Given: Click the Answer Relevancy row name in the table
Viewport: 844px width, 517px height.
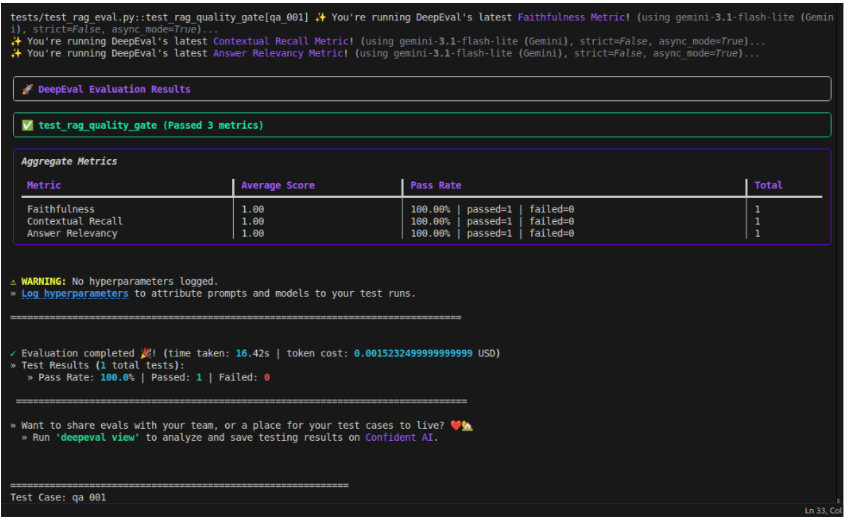Looking at the screenshot, I should [x=72, y=233].
